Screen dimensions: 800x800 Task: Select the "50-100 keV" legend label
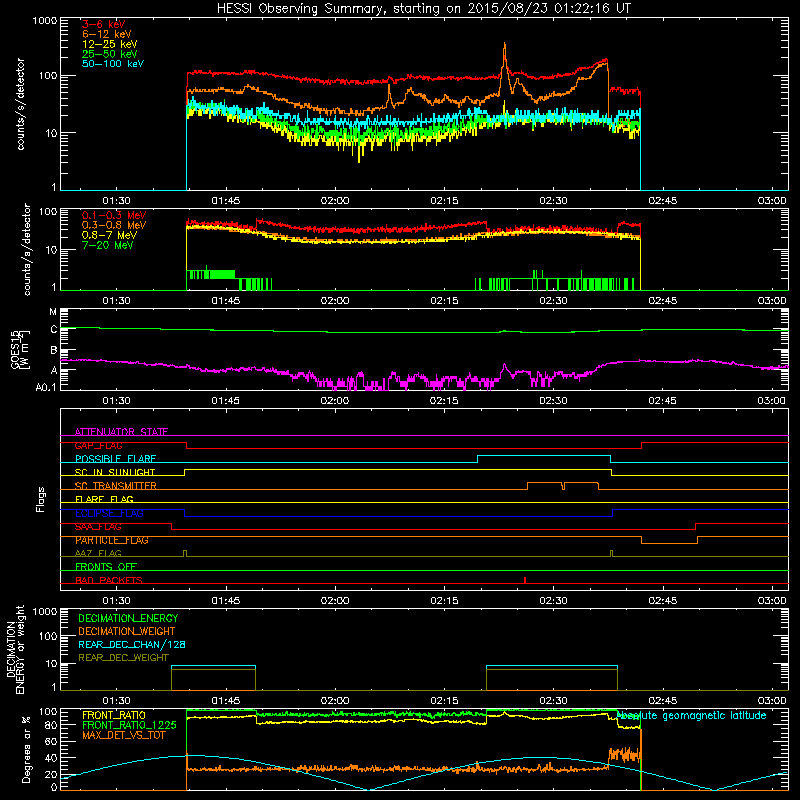(112, 64)
